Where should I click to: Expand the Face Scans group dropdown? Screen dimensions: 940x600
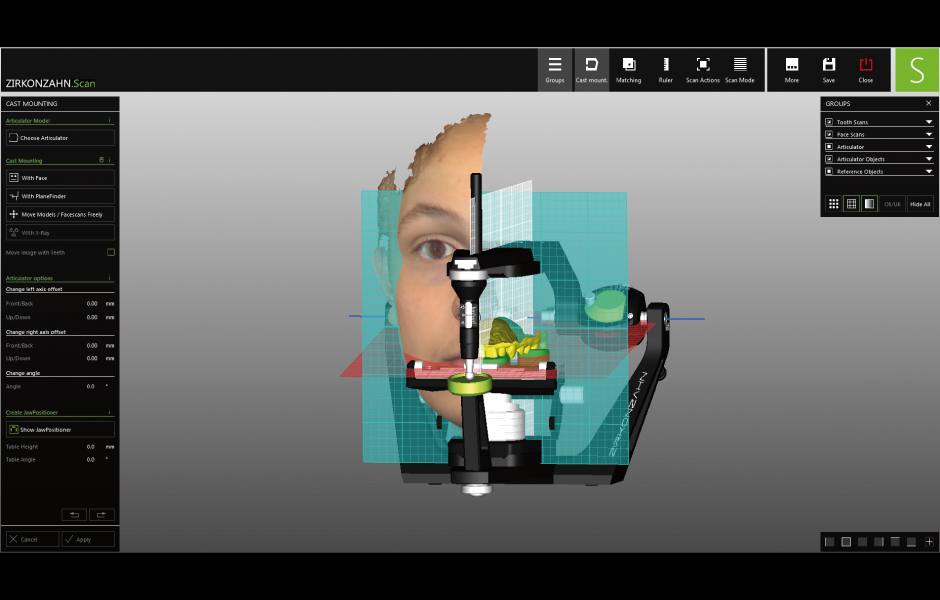pos(929,134)
